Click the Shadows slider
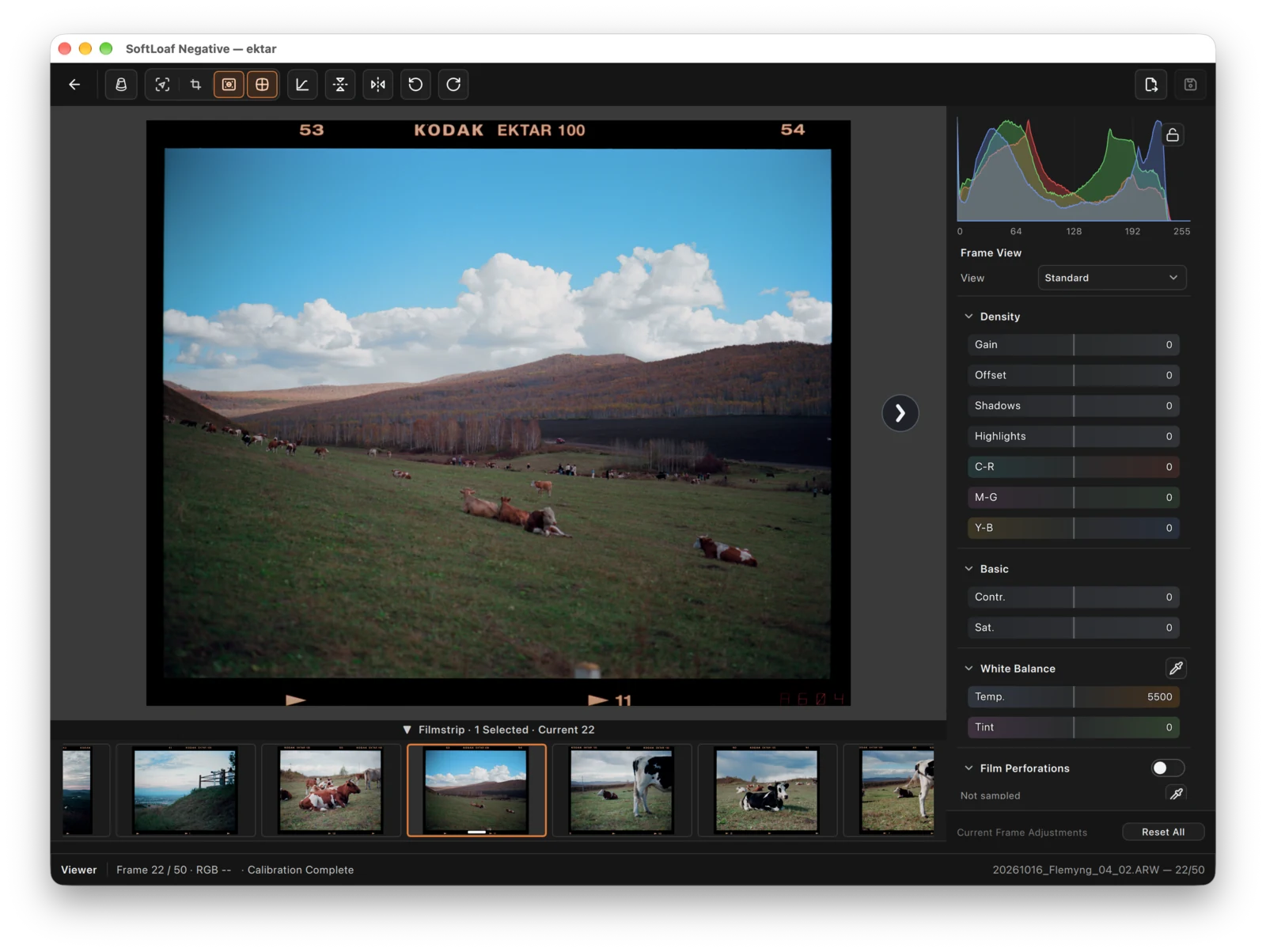The height and width of the screenshot is (952, 1266). tap(1073, 406)
